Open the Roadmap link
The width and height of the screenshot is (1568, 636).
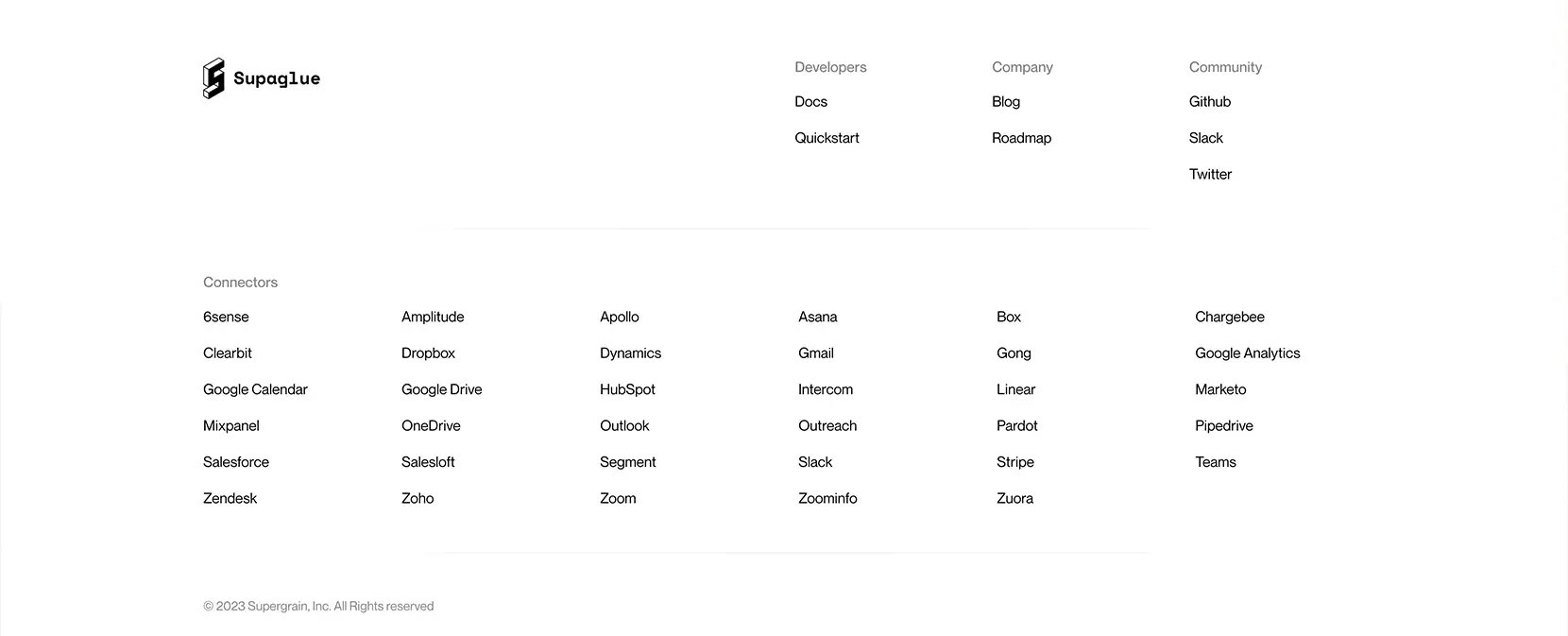click(1021, 138)
